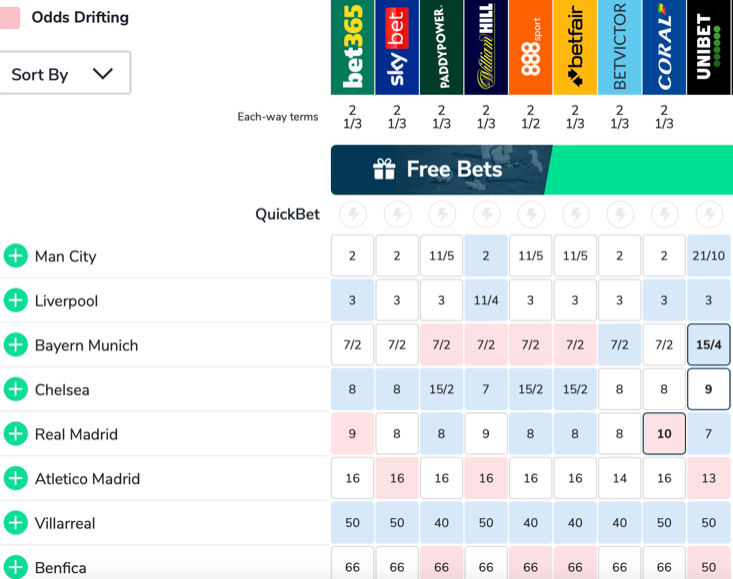Click the Sky Bet bookmaker logo

(397, 47)
